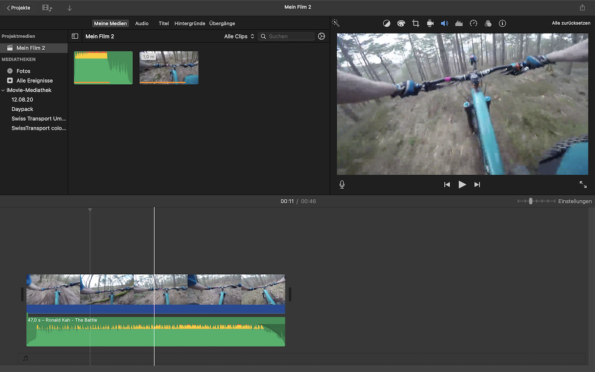The height and width of the screenshot is (372, 595).
Task: Open color balance tool
Action: tap(386, 23)
